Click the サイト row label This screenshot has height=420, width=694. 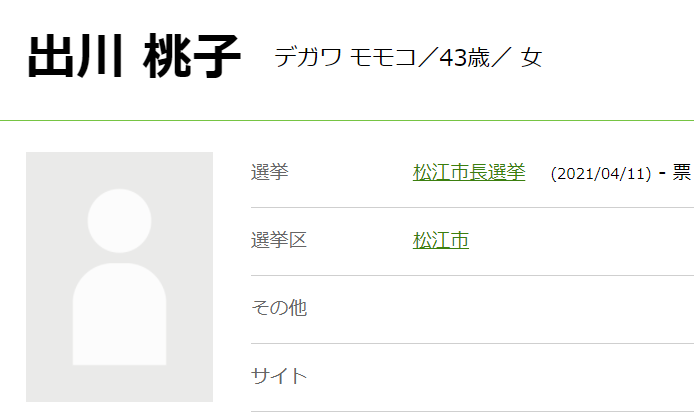278,376
